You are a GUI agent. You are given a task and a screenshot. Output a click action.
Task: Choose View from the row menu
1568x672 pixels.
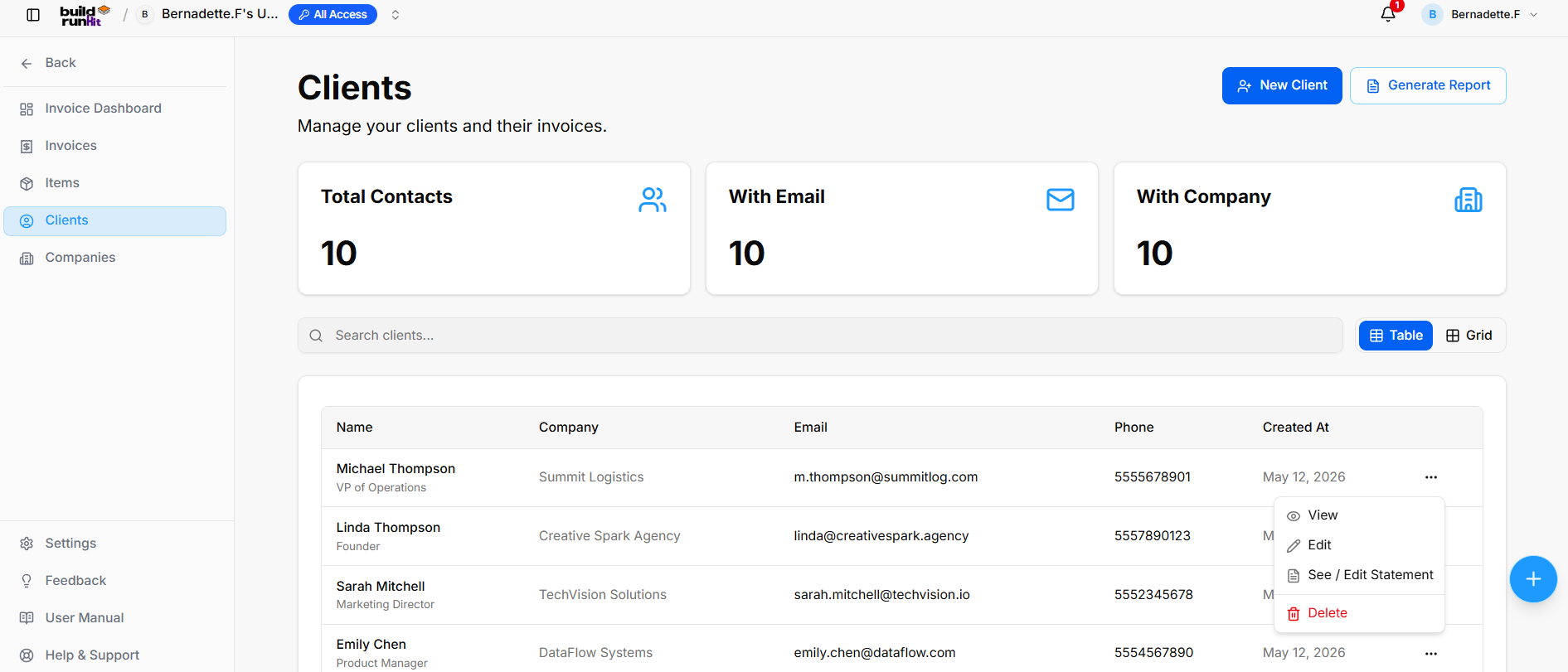pyautogui.click(x=1359, y=515)
